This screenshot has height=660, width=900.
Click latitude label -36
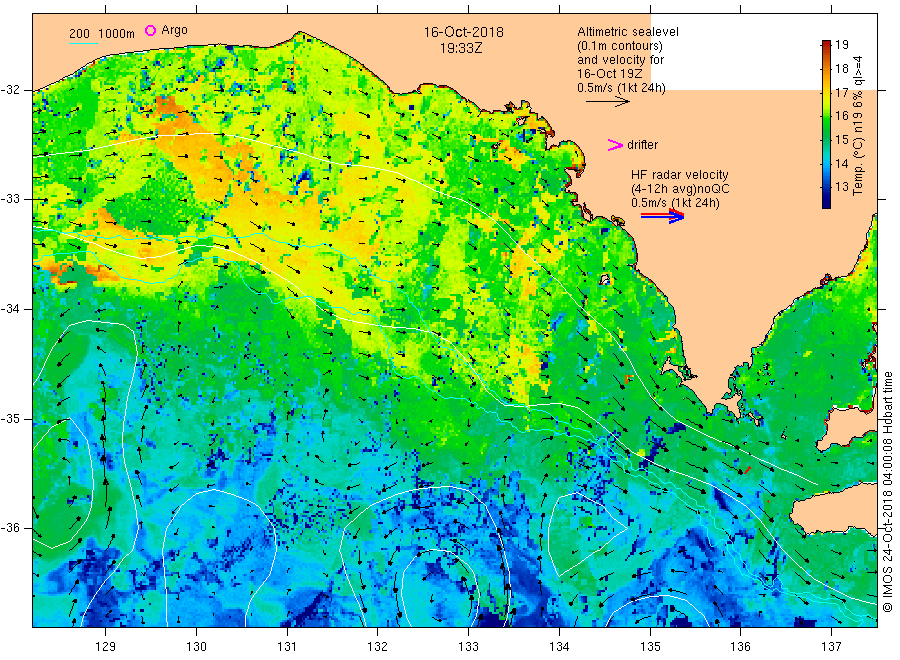coord(10,527)
